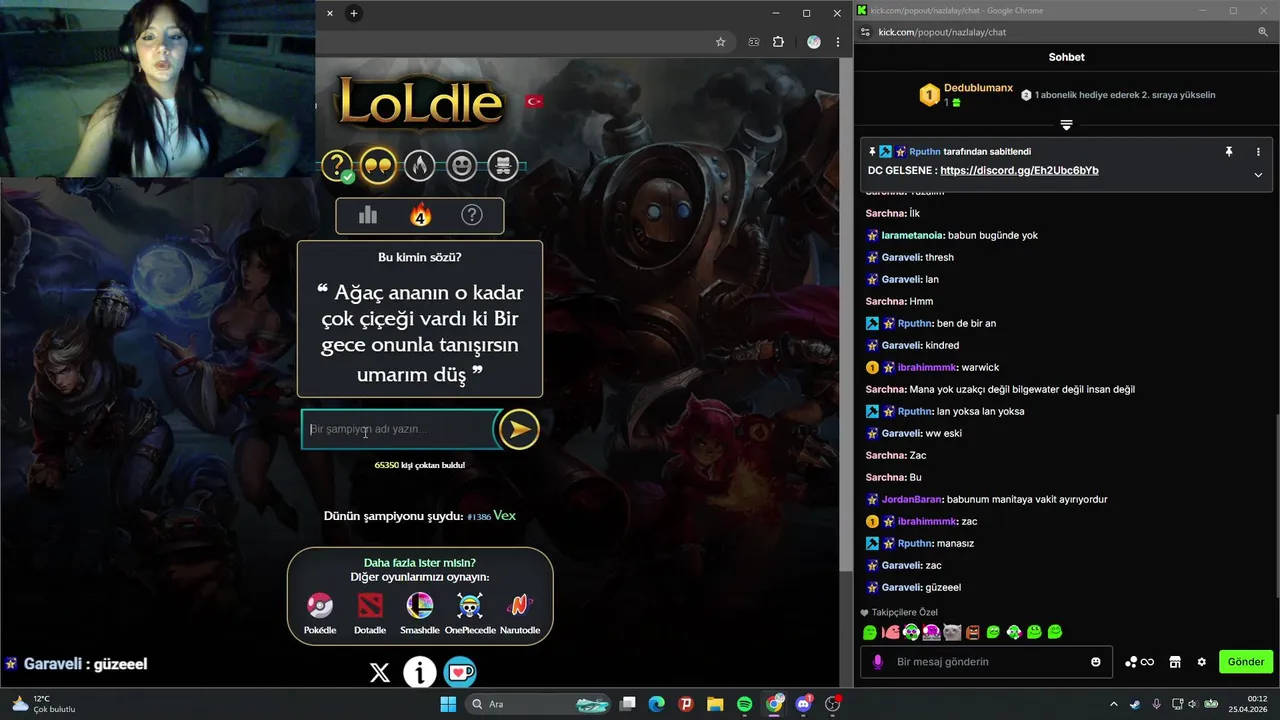
Task: Show hidden system tray icons
Action: (x=1114, y=704)
